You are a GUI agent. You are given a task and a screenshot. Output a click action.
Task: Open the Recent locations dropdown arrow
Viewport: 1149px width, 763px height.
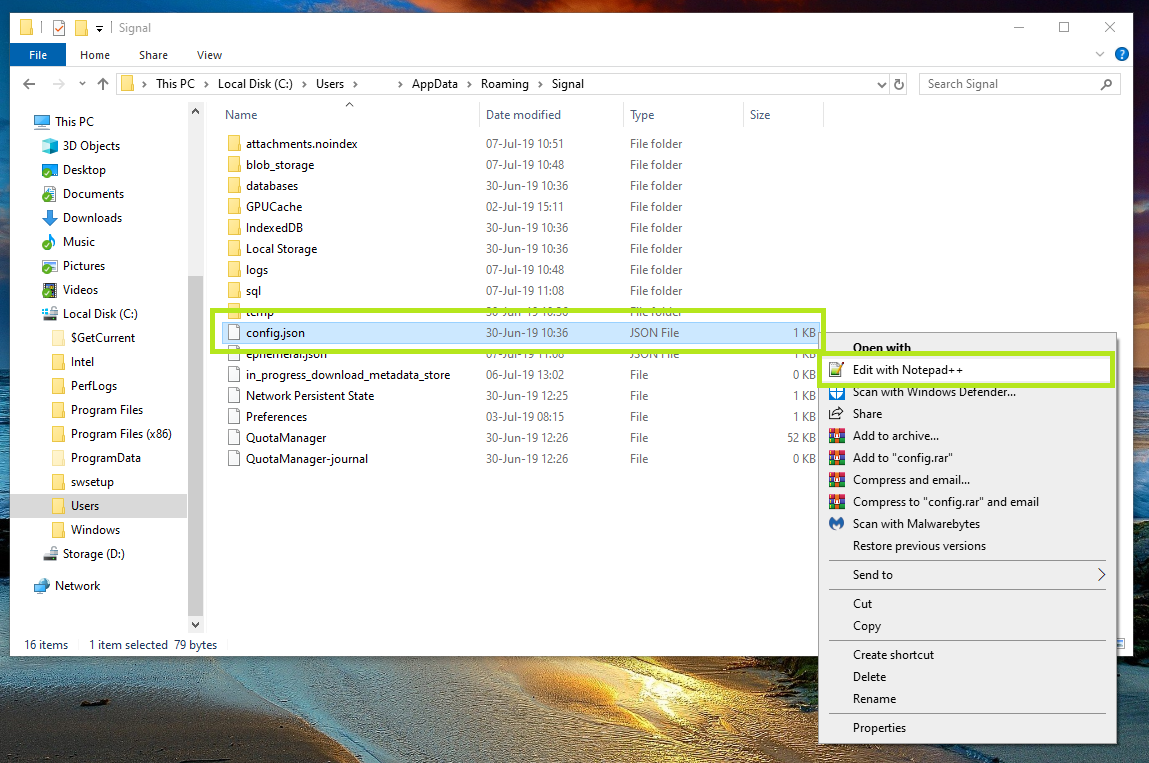(x=82, y=84)
